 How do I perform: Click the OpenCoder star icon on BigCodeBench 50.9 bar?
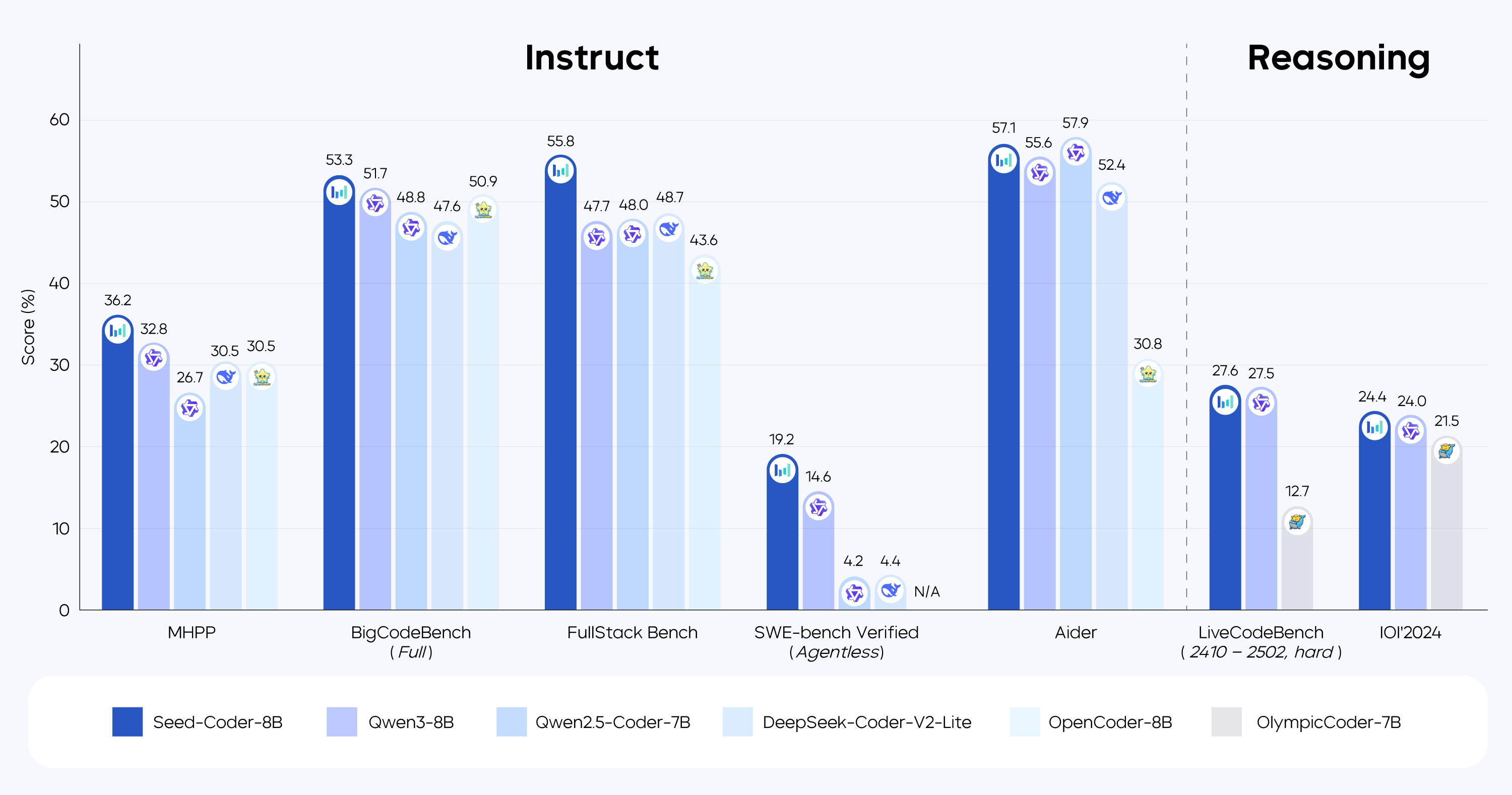click(x=483, y=210)
